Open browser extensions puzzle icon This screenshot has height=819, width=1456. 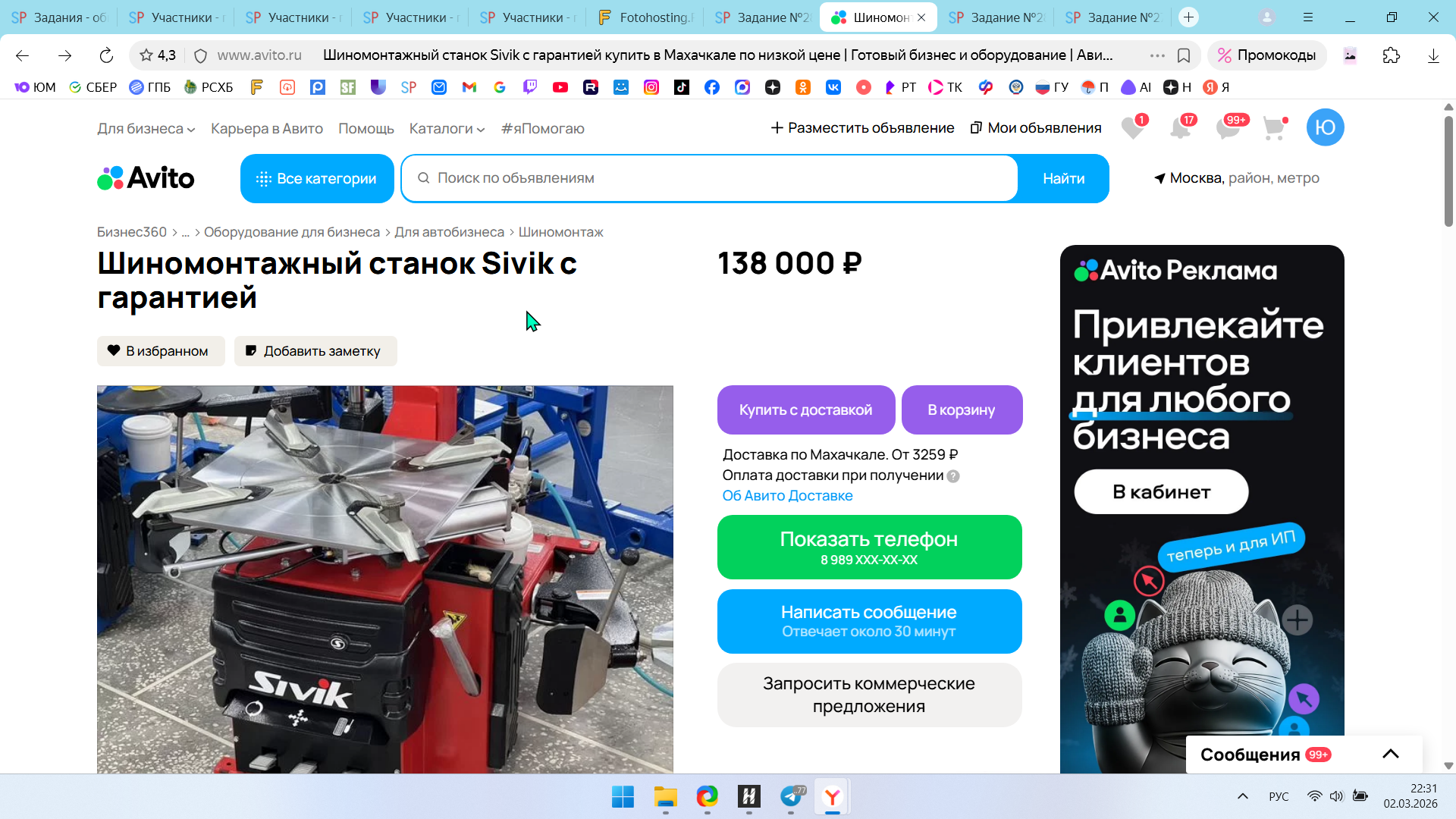pyautogui.click(x=1391, y=55)
